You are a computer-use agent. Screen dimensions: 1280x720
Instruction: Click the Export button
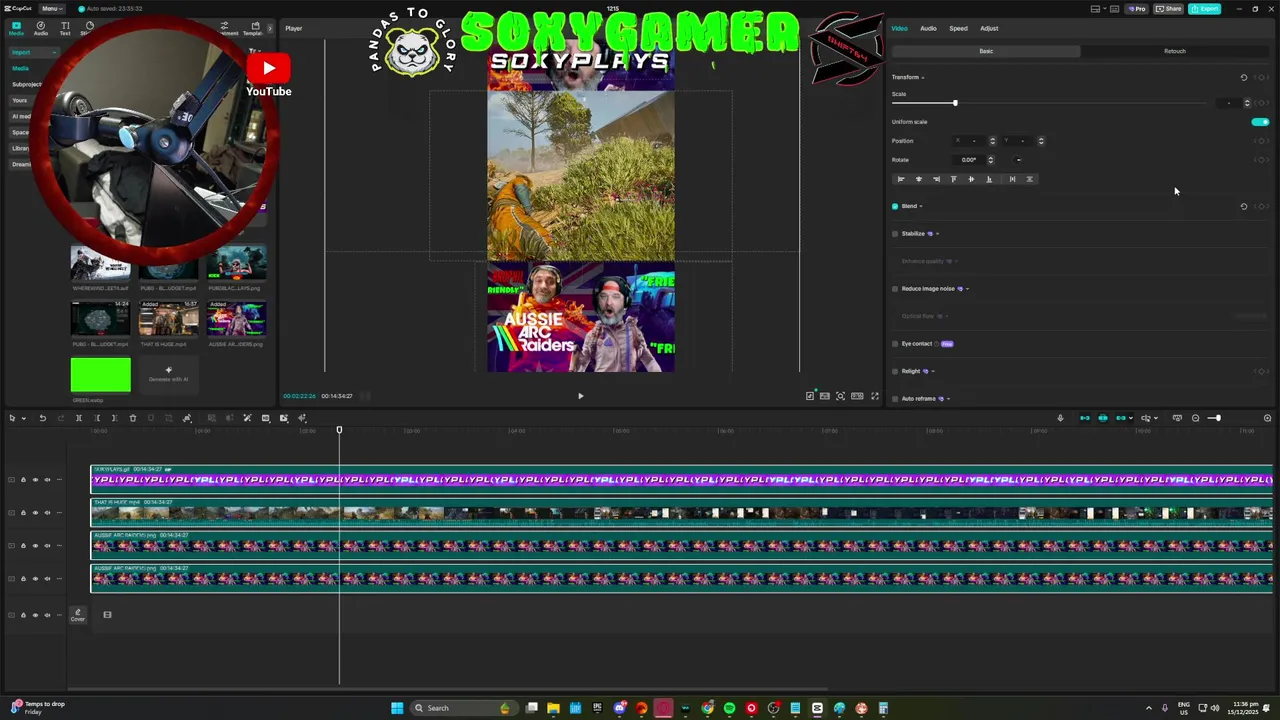[x=1204, y=9]
